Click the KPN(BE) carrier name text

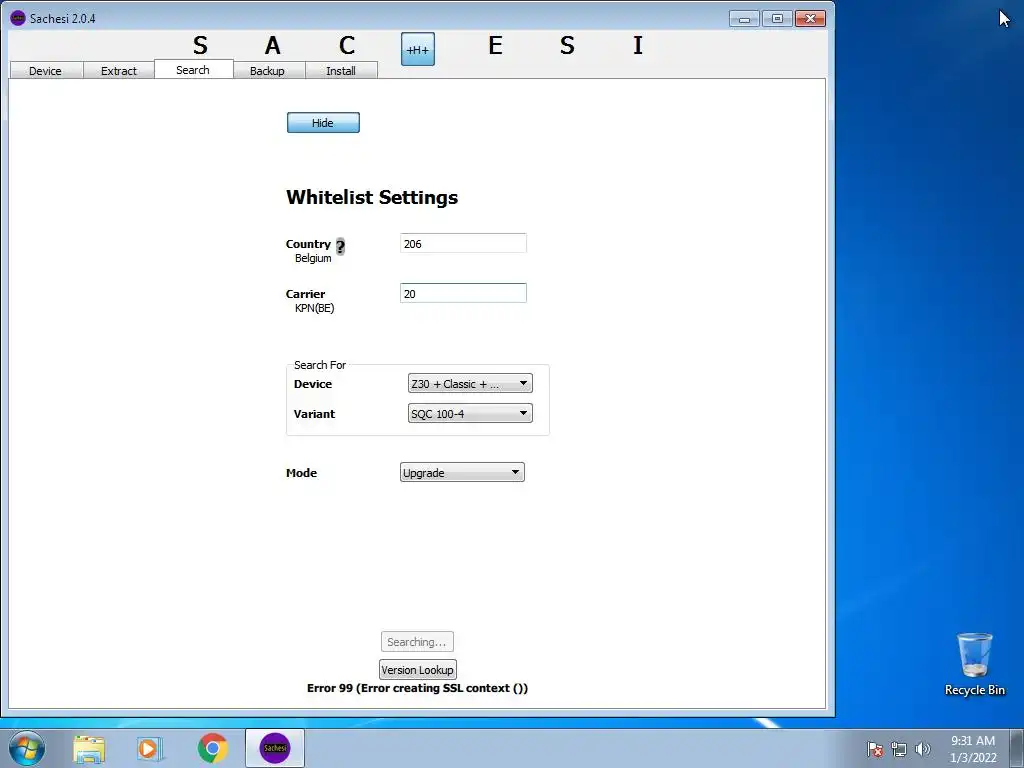click(315, 308)
